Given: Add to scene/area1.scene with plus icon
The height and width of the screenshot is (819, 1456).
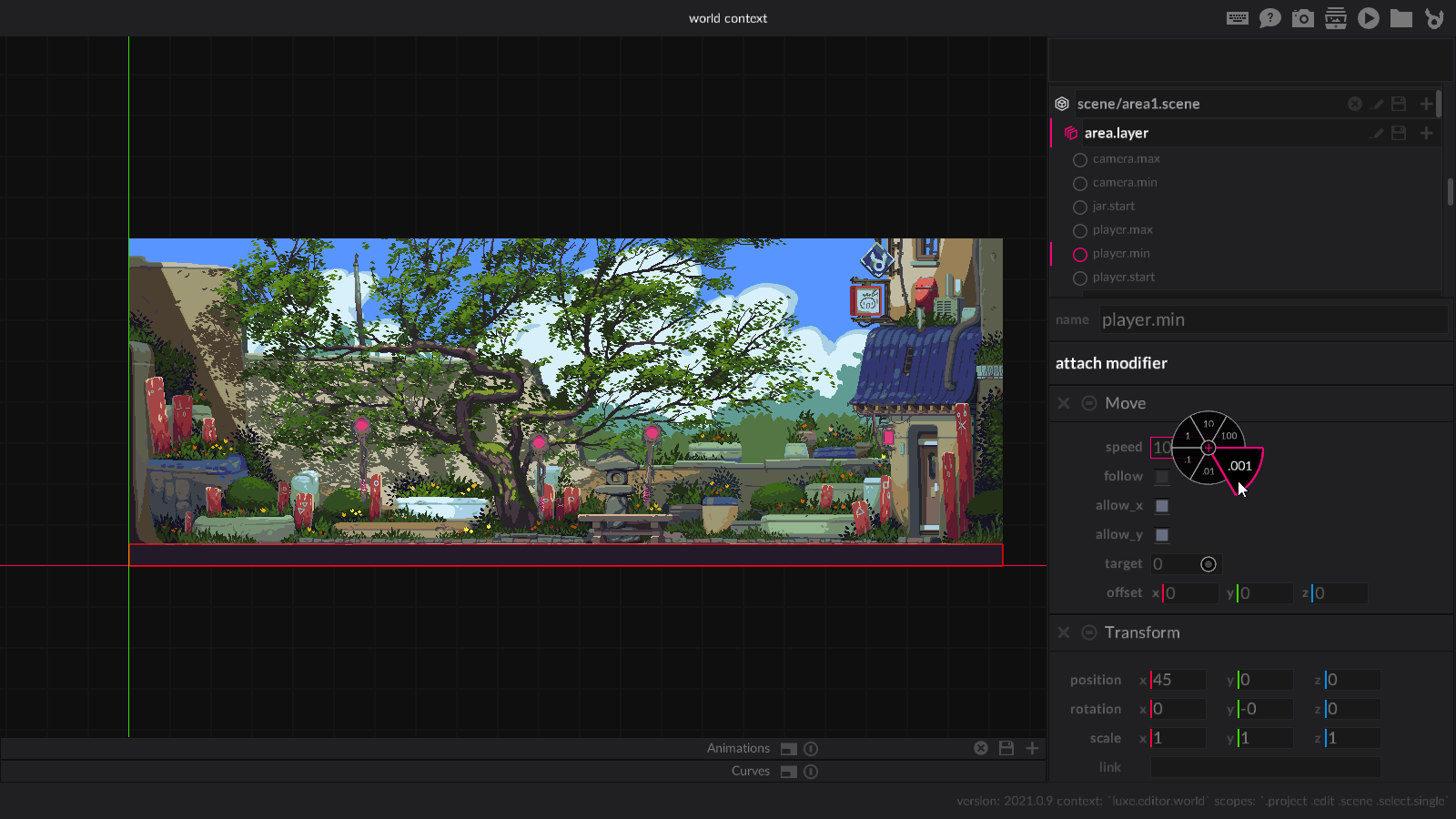Looking at the screenshot, I should coord(1426,104).
